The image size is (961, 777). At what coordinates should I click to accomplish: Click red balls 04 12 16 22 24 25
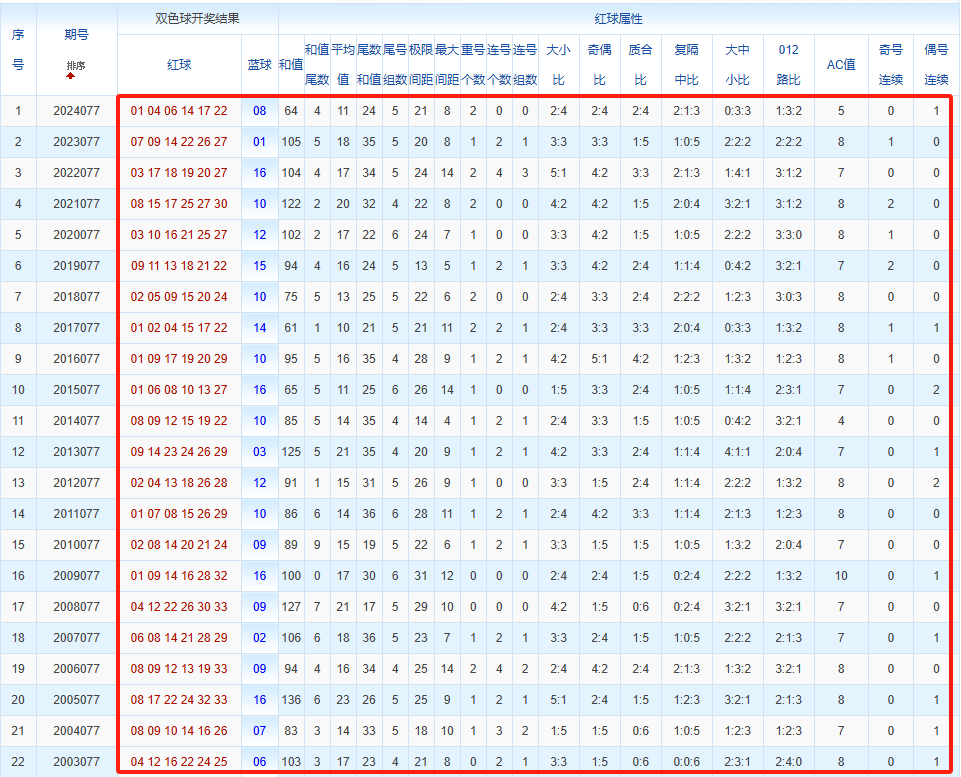pos(179,762)
